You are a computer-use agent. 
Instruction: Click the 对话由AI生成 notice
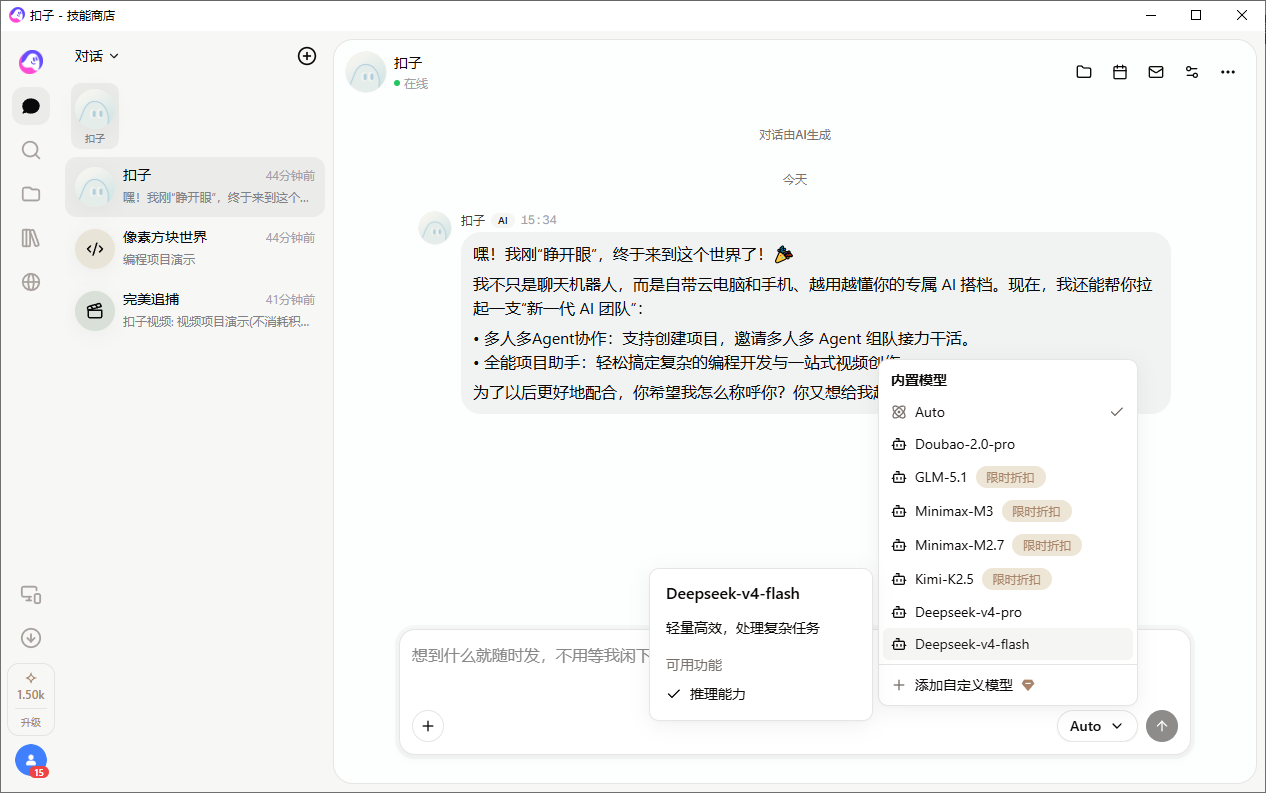point(795,135)
